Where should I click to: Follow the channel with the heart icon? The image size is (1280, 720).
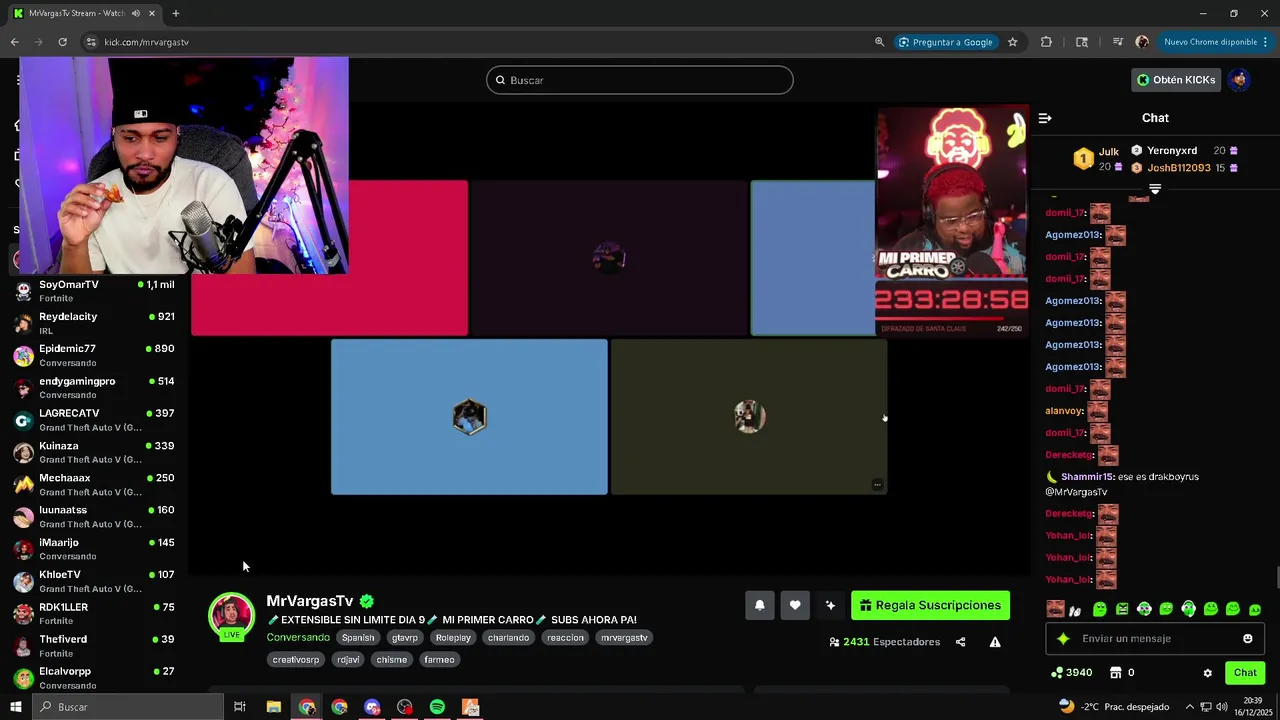pyautogui.click(x=795, y=605)
